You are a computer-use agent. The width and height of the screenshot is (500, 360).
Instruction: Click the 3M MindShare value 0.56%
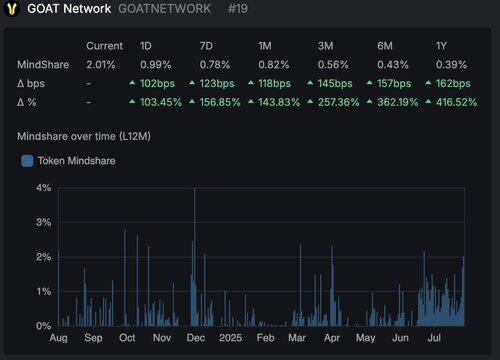tap(333, 64)
